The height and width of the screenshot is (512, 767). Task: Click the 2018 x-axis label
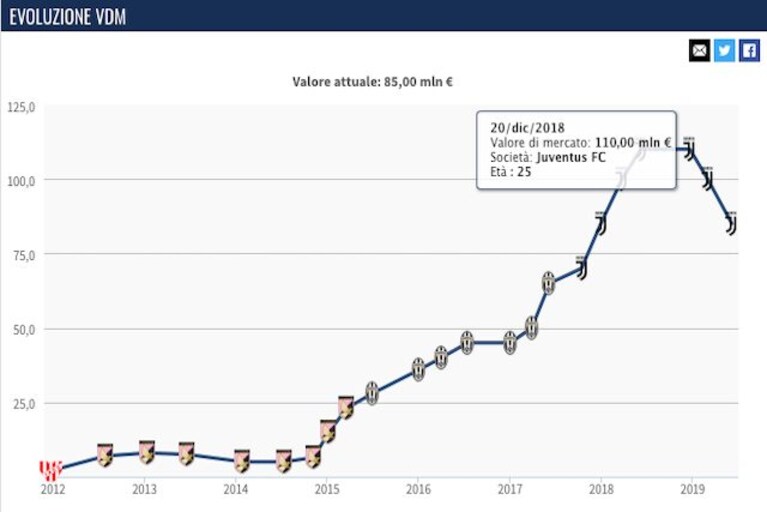point(601,489)
